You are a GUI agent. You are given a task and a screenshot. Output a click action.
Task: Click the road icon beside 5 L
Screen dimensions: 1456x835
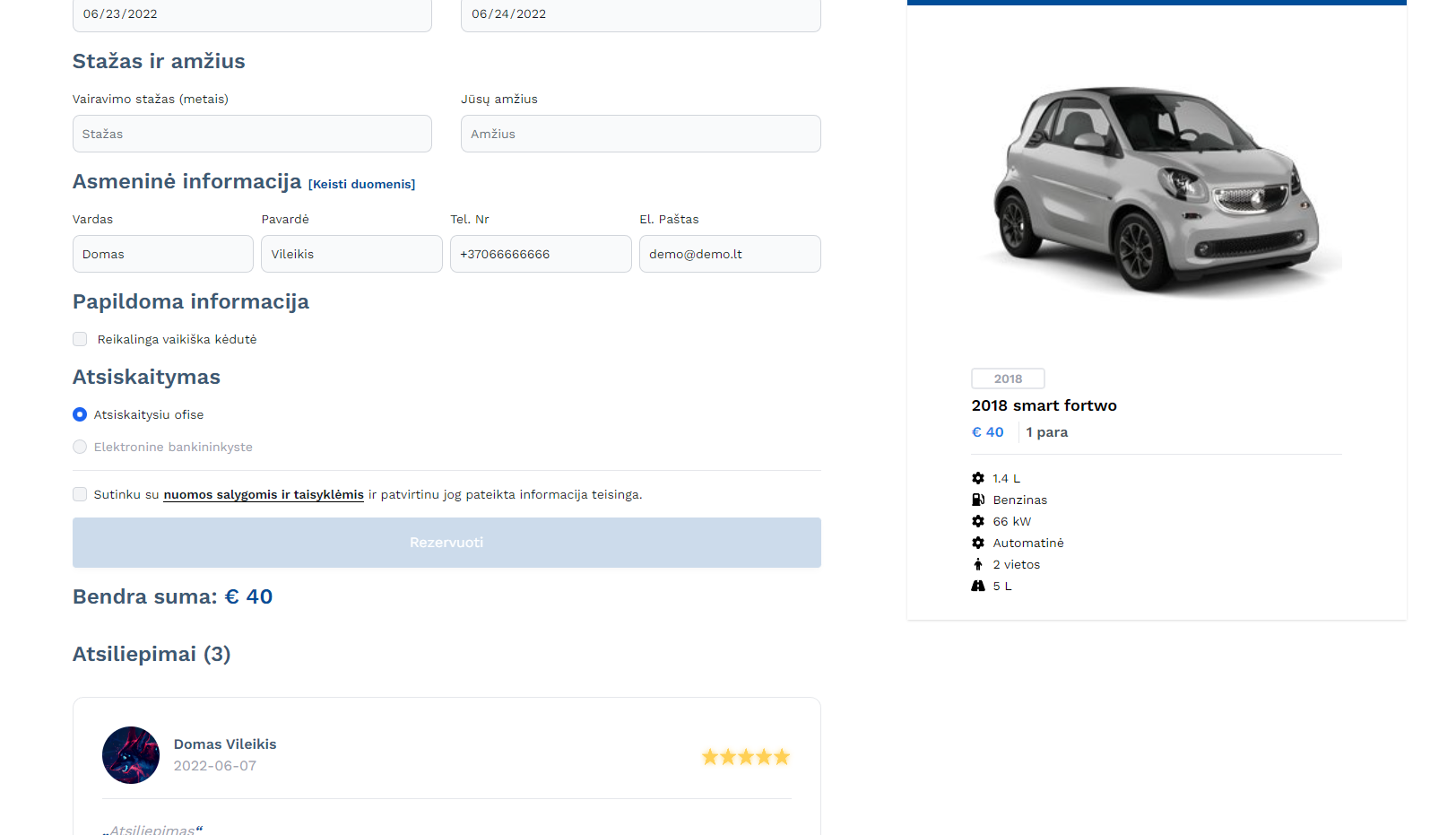(978, 586)
